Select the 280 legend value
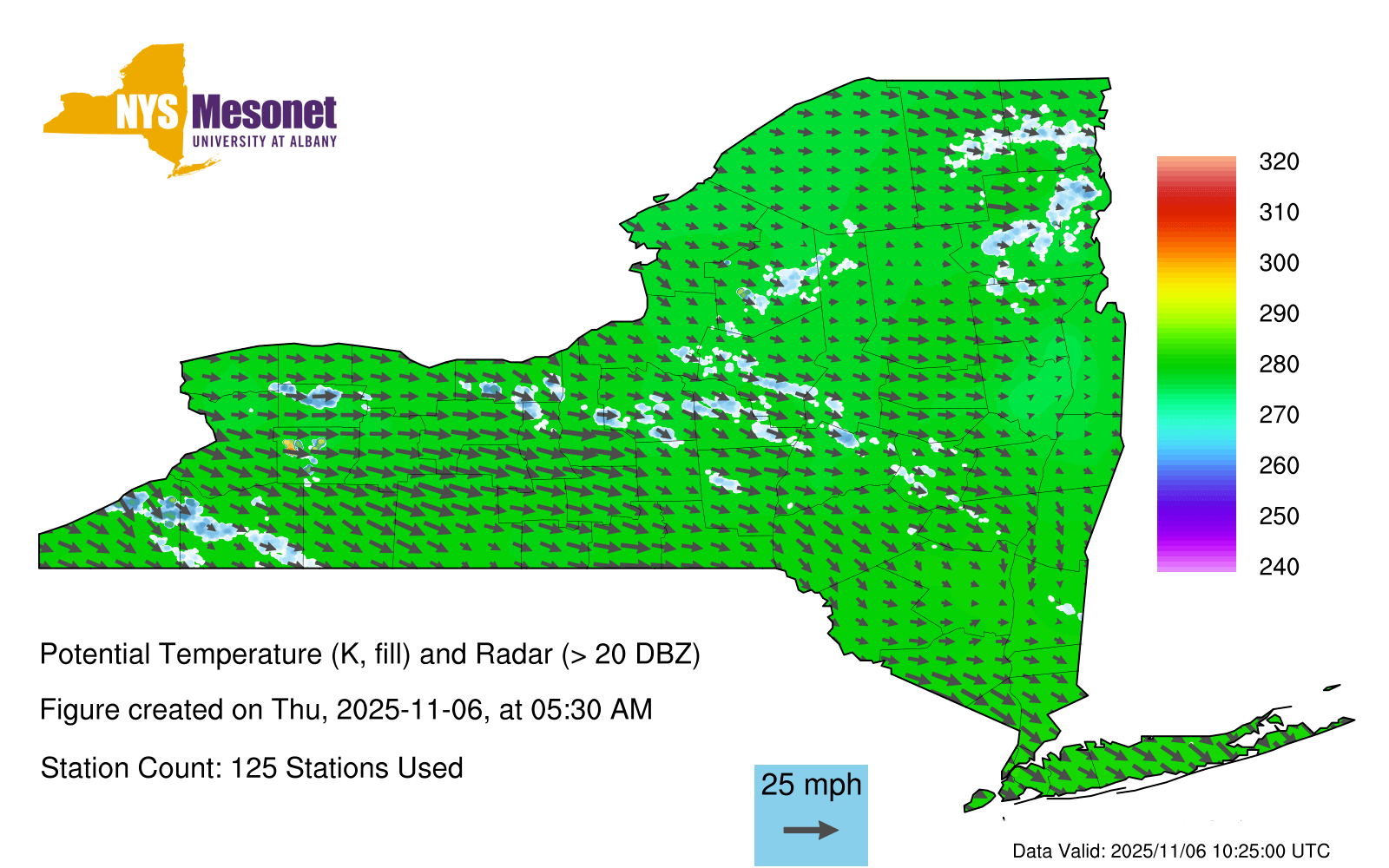Viewport: 1389px width, 868px height. [1279, 365]
